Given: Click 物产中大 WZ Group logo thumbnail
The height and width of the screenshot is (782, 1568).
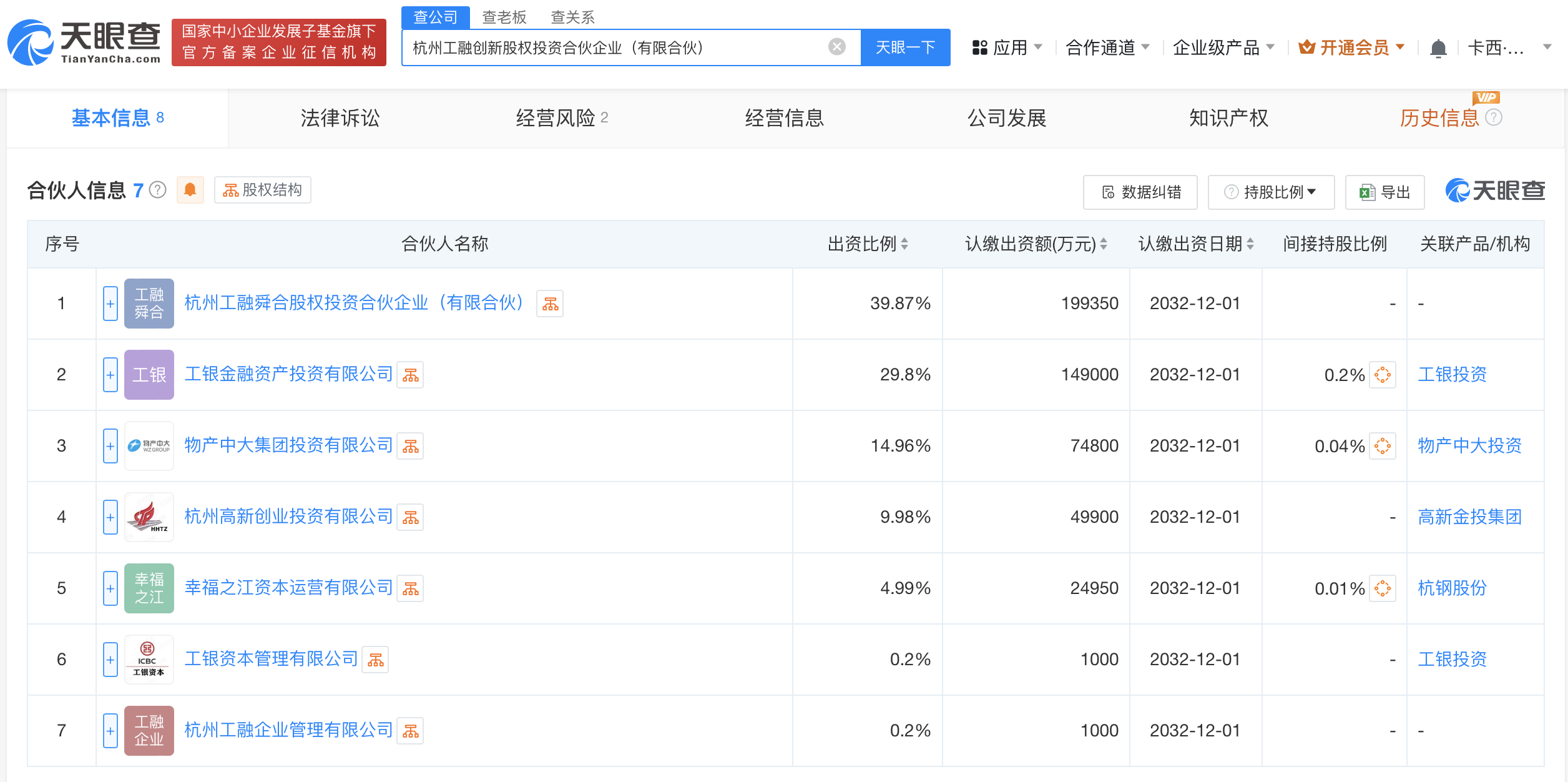Looking at the screenshot, I should pyautogui.click(x=149, y=446).
